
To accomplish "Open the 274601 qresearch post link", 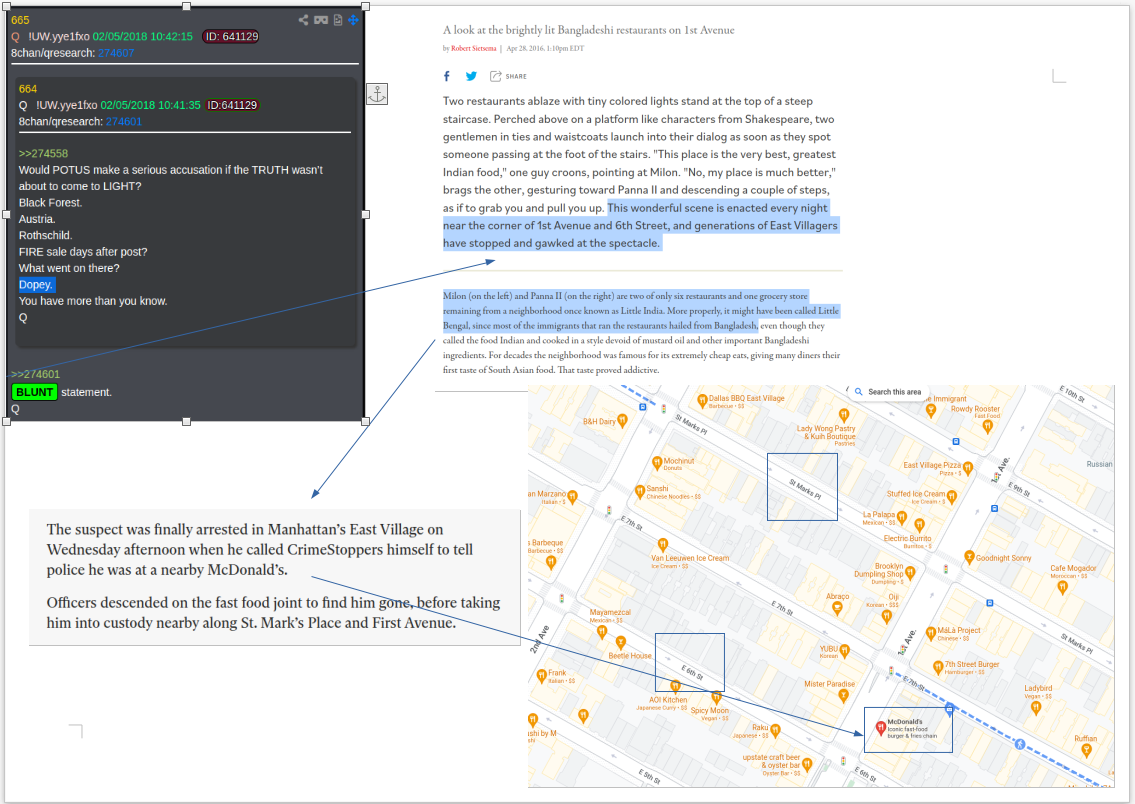I will (124, 122).
